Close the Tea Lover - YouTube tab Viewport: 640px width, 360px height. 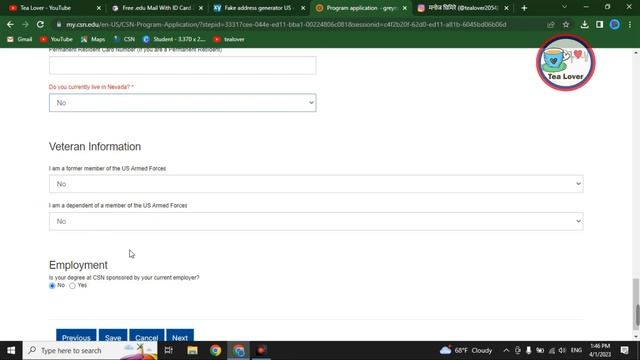[x=99, y=8]
